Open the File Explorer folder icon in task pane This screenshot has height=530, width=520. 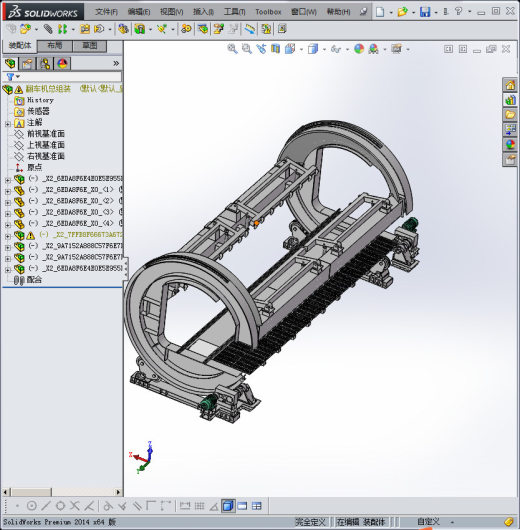click(510, 114)
